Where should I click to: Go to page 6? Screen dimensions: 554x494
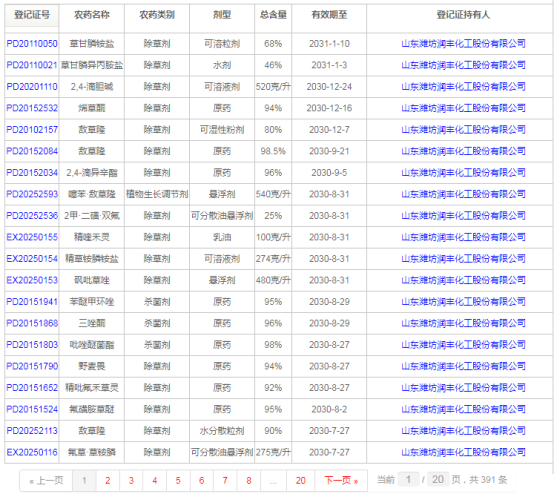(x=201, y=481)
